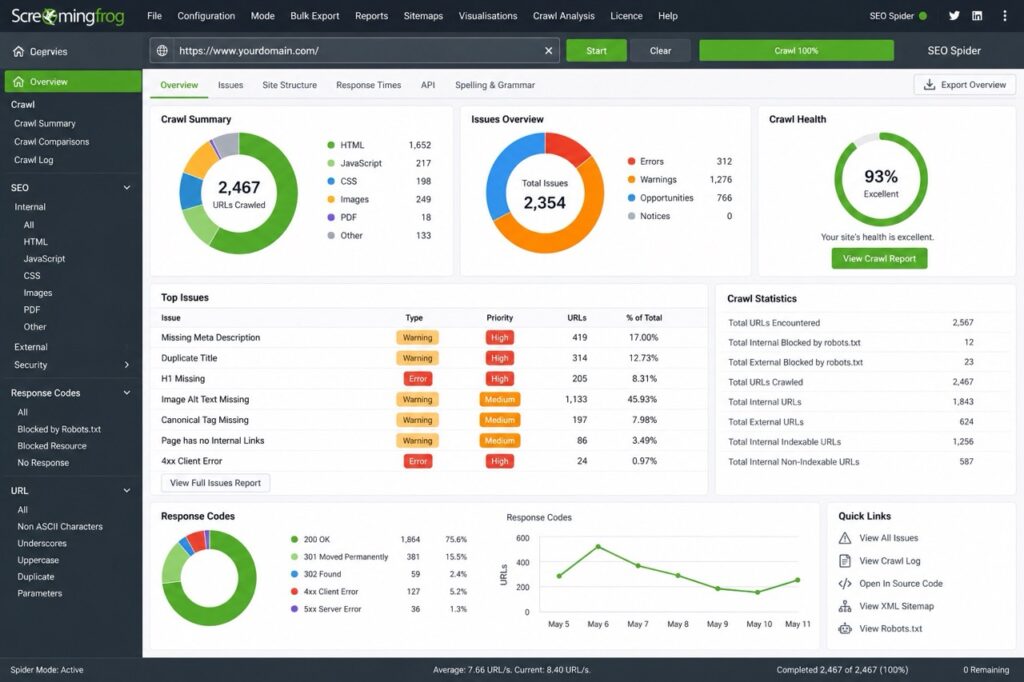Open the API tab
Screen dimensions: 1024x682
pos(428,85)
